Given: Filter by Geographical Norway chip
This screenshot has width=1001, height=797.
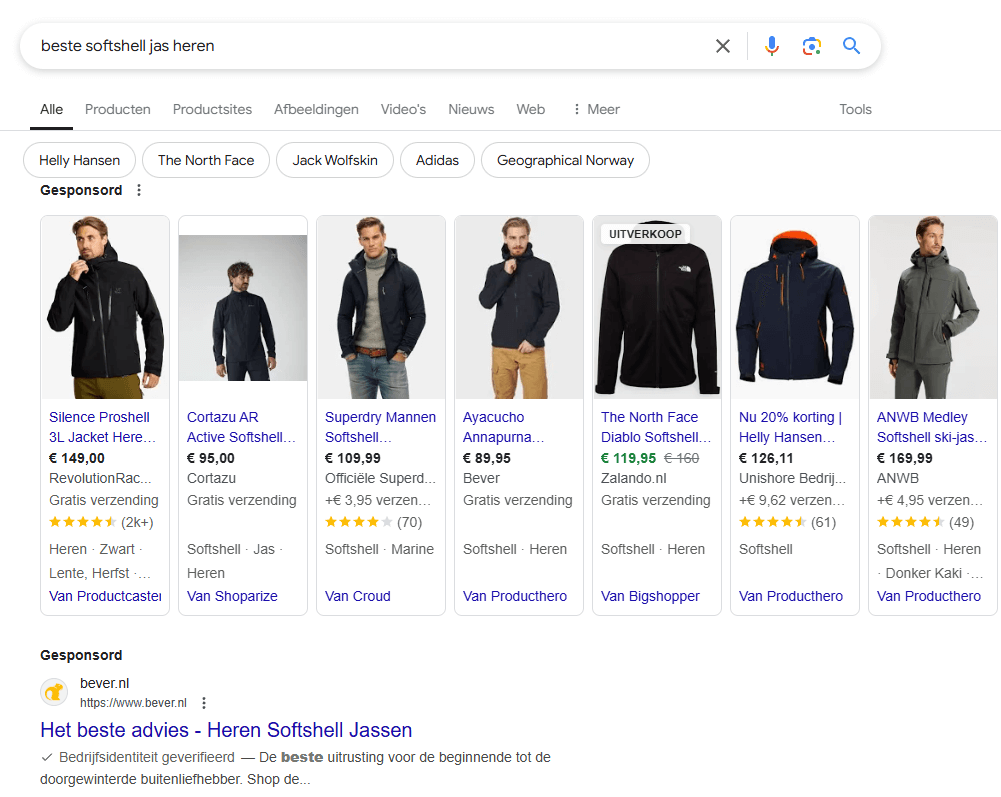Looking at the screenshot, I should [x=565, y=160].
